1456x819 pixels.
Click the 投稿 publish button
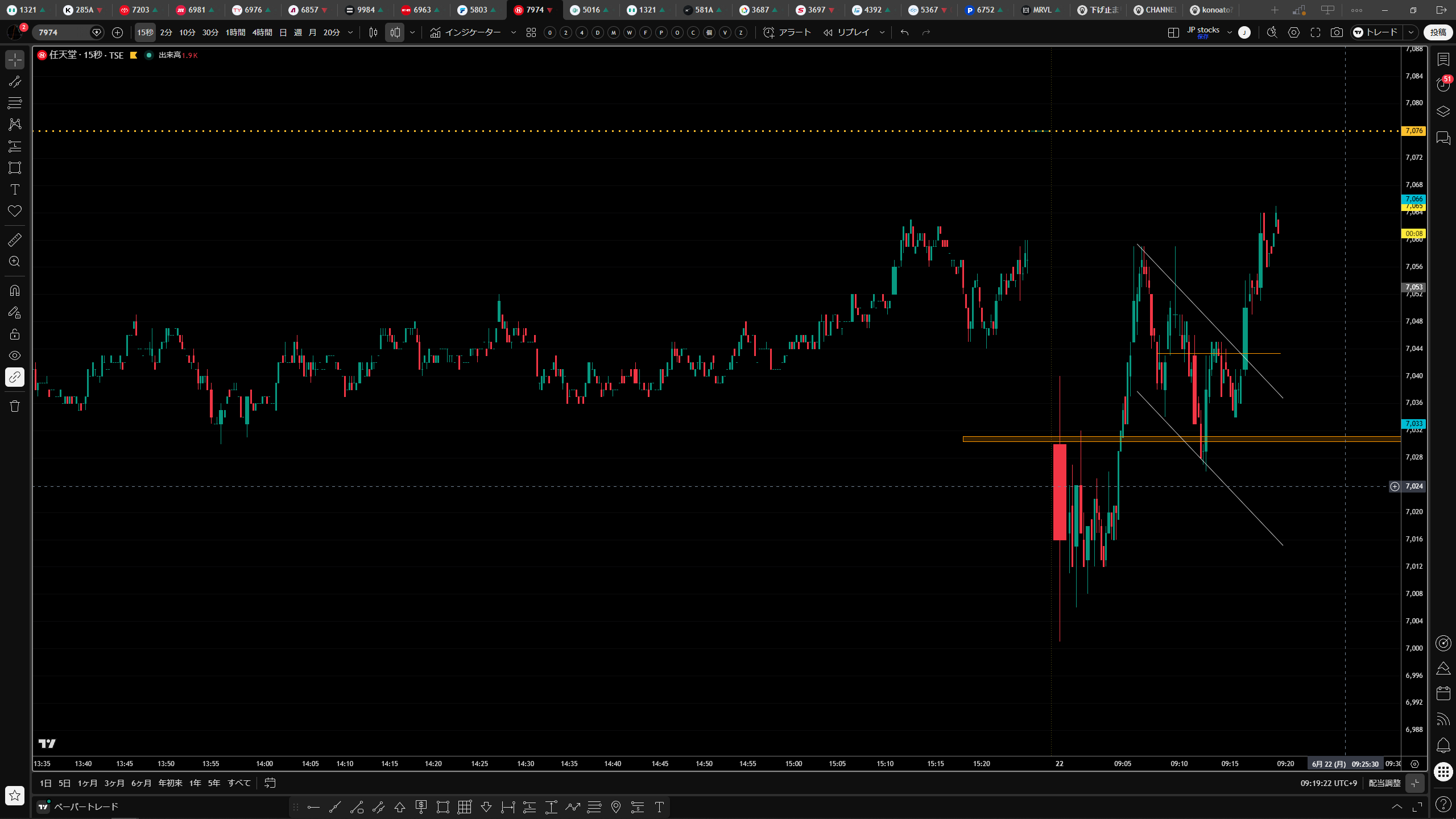(1438, 32)
